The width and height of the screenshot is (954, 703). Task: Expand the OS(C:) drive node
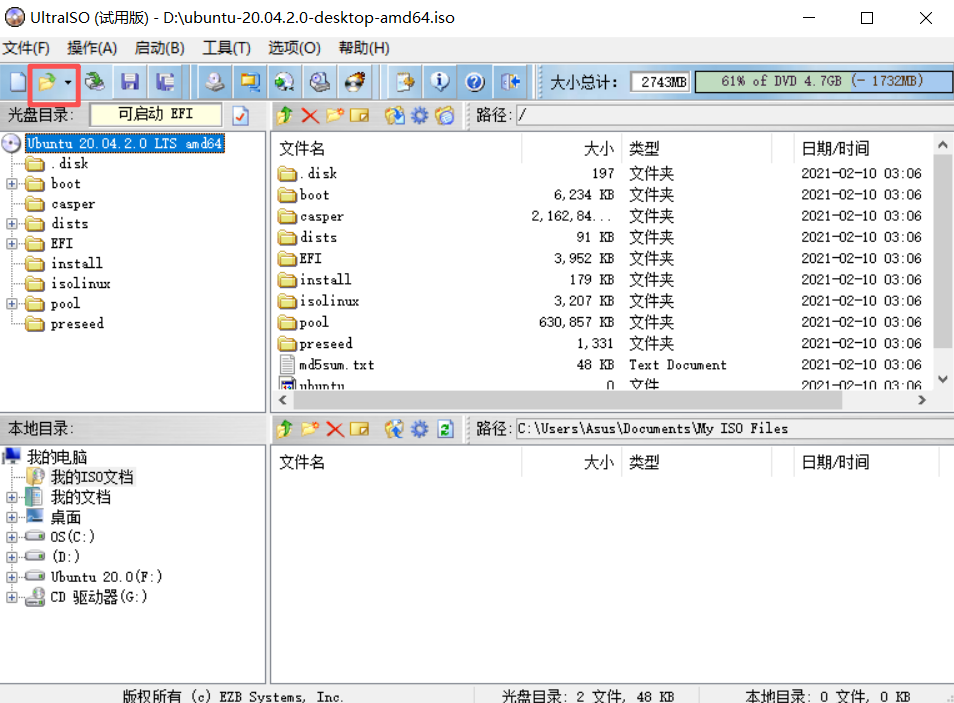pyautogui.click(x=12, y=537)
